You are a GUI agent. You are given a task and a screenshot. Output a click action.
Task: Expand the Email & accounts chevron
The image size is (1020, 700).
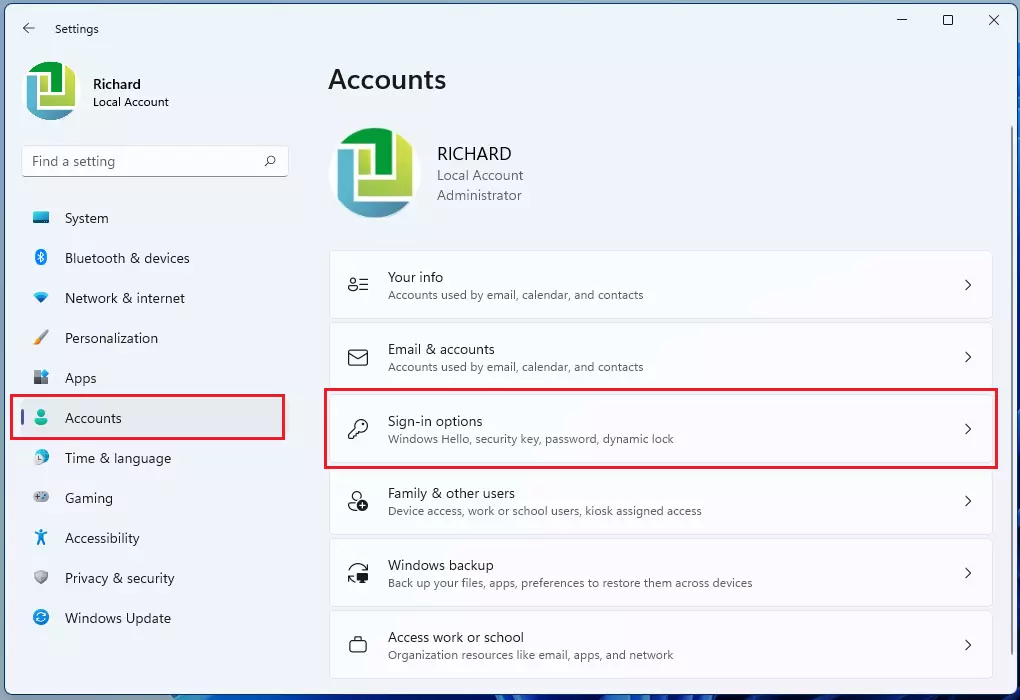tap(968, 357)
